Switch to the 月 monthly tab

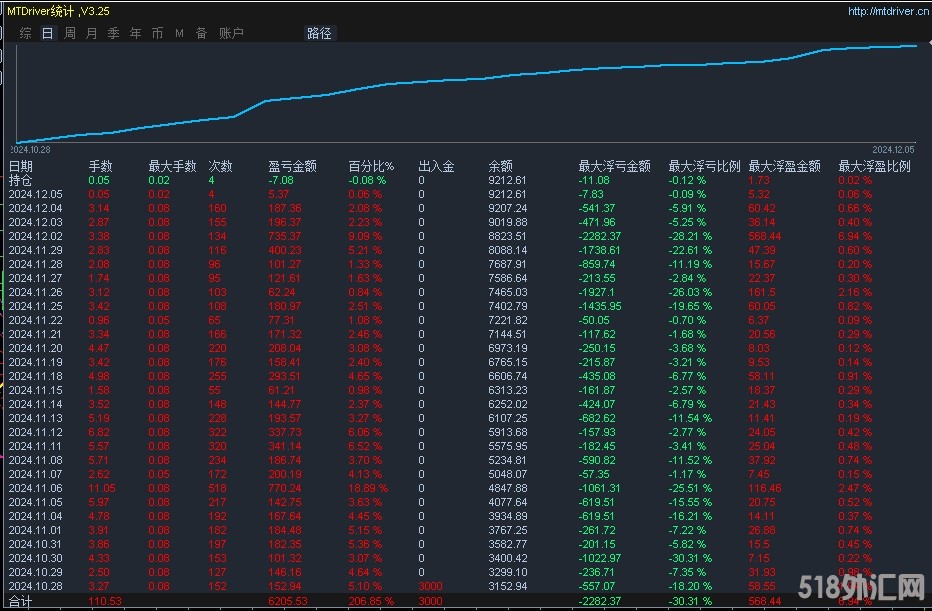[x=92, y=33]
